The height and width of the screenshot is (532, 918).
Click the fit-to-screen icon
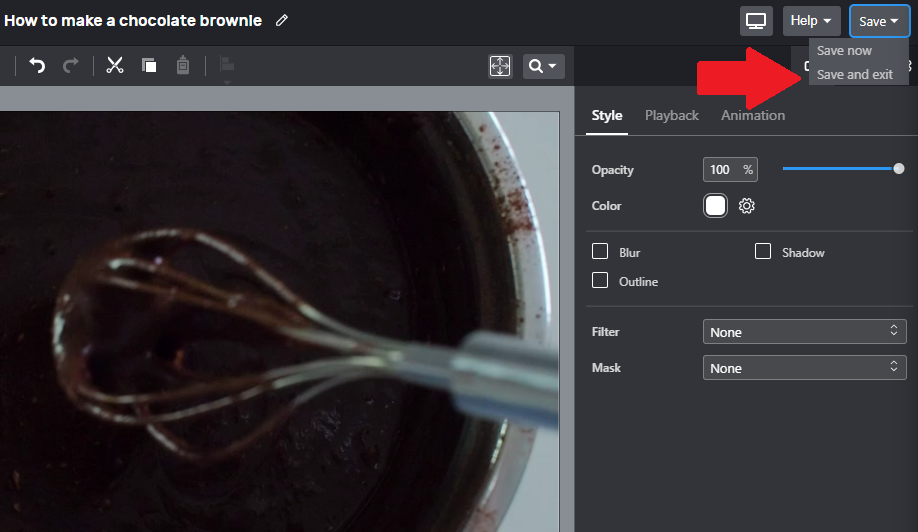(x=500, y=66)
